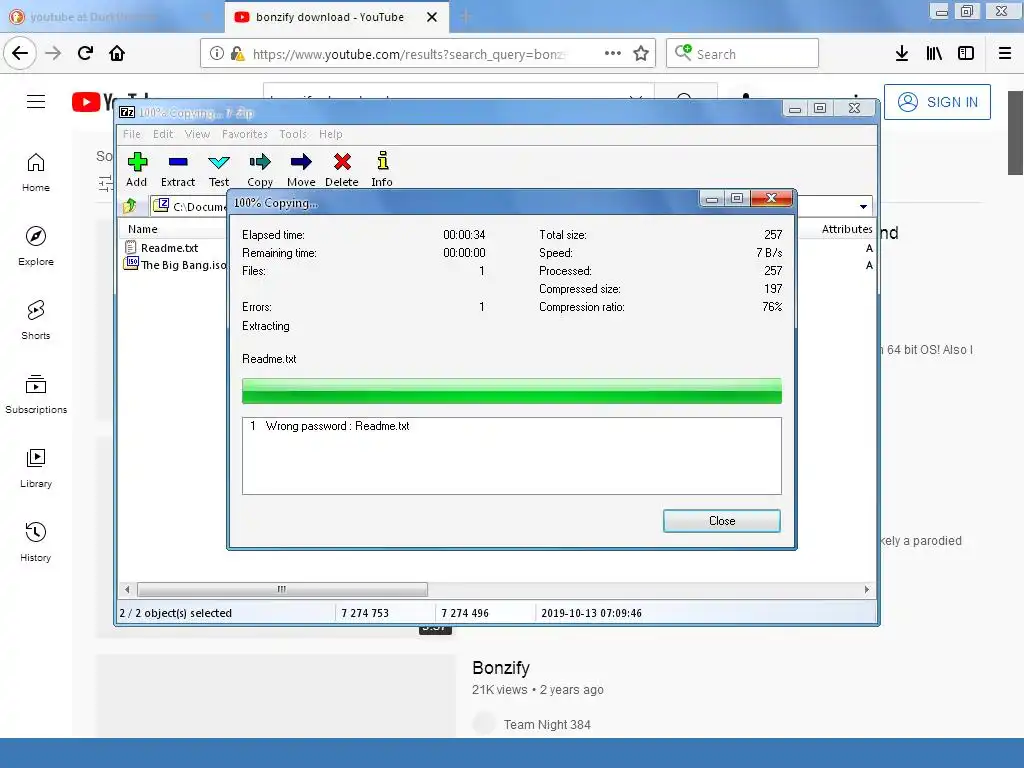Click the green extraction progress bar

tap(511, 391)
